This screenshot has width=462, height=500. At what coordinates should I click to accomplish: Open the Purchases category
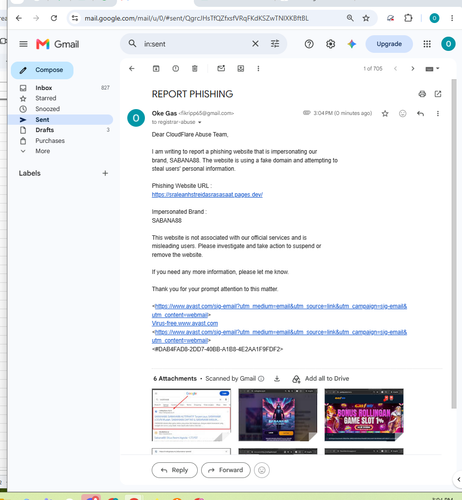coord(61,141)
